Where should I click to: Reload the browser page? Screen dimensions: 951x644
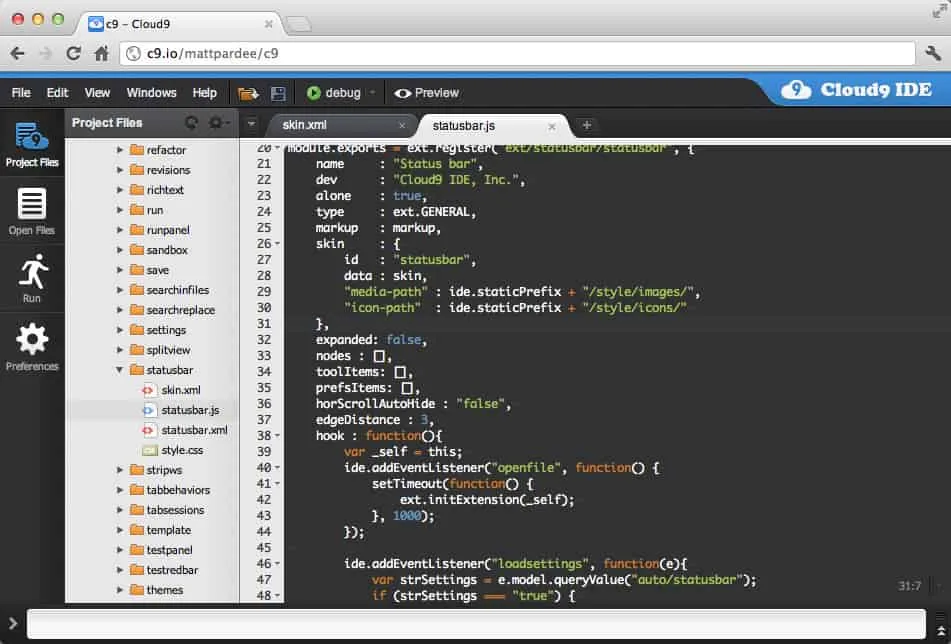[x=73, y=53]
